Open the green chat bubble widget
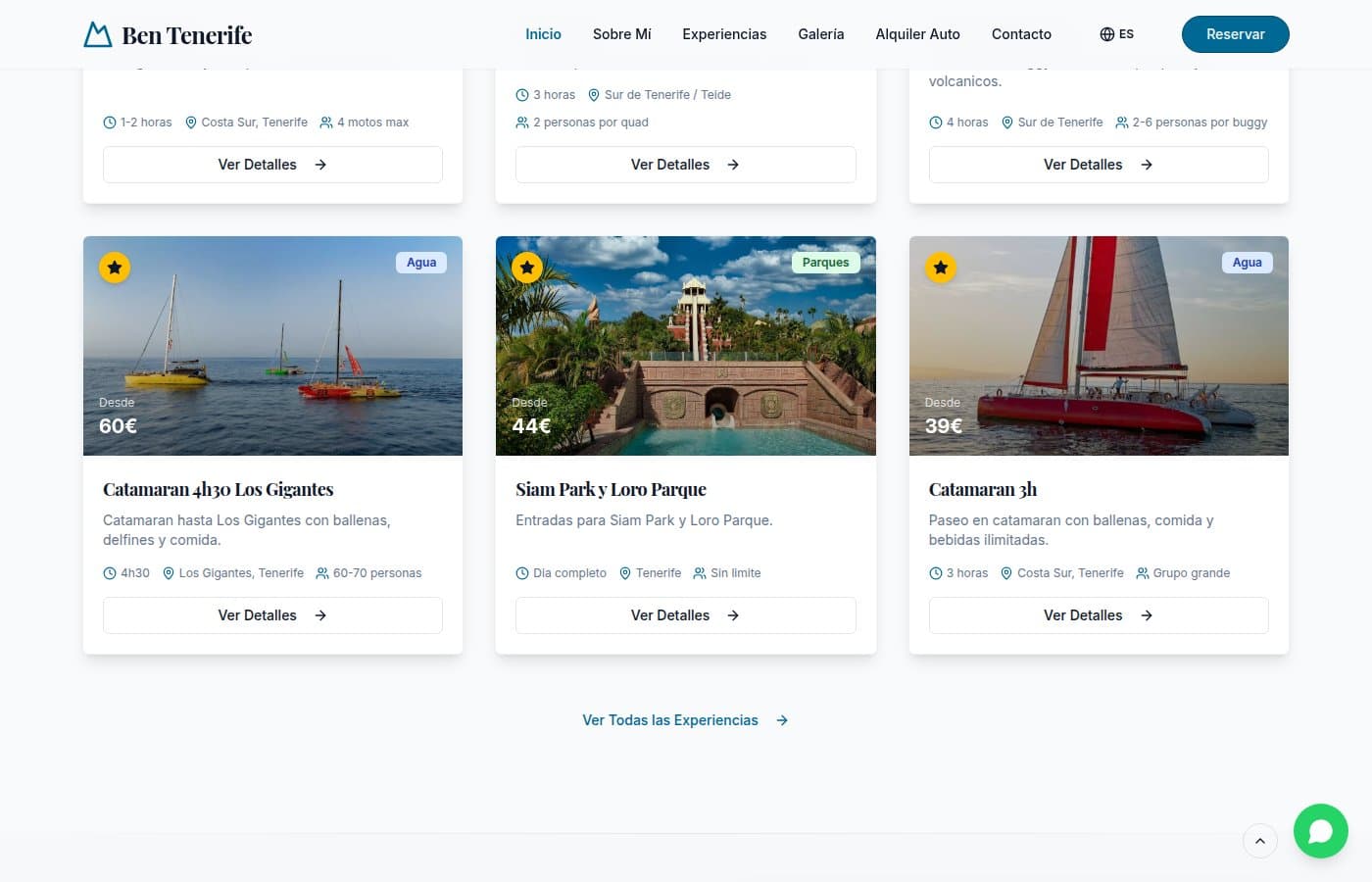Screen dimensions: 1372x882 [x=1320, y=830]
